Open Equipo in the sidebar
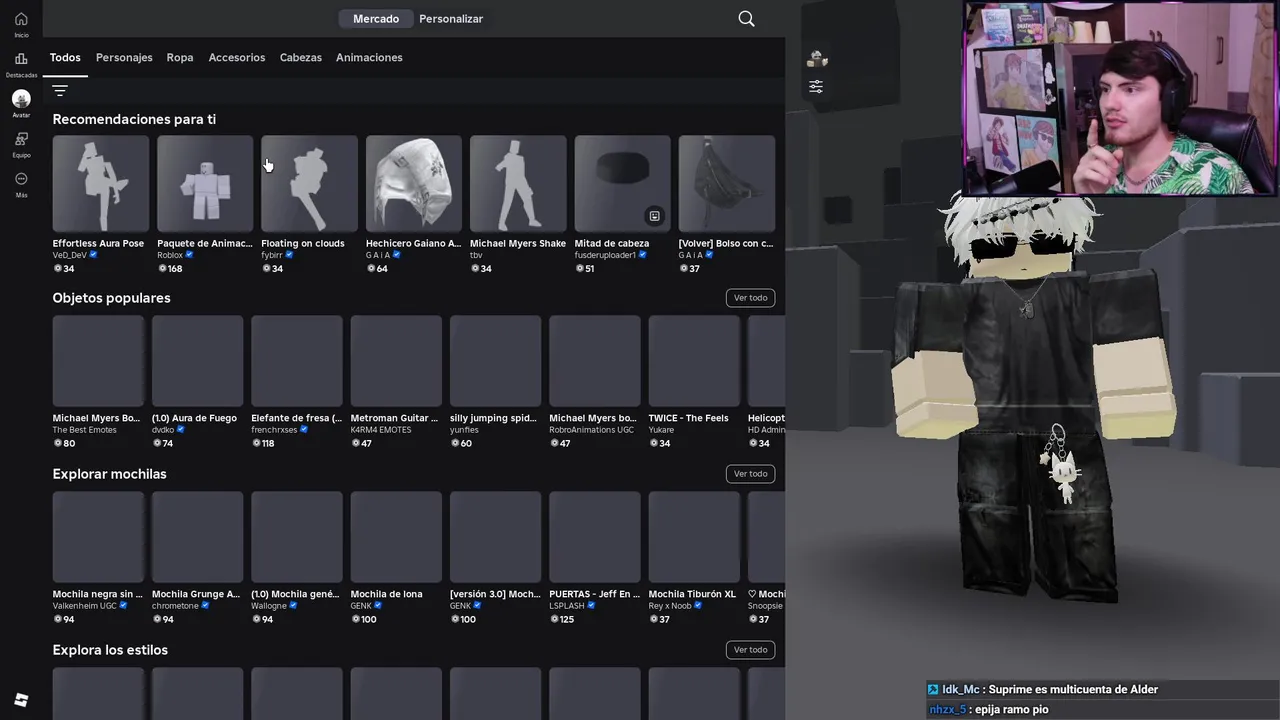The height and width of the screenshot is (720, 1280). (21, 144)
